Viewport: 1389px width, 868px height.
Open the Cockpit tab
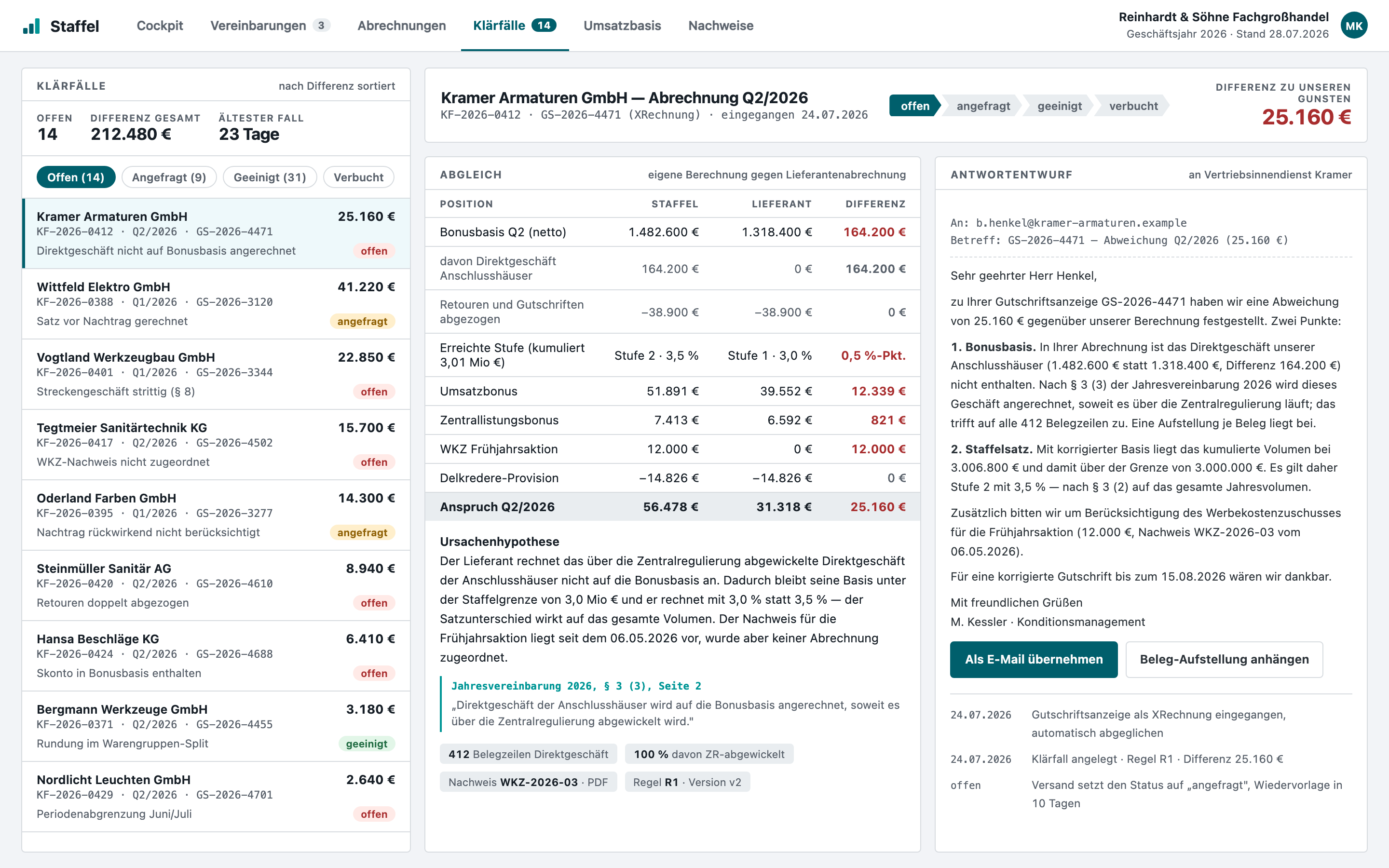click(160, 26)
